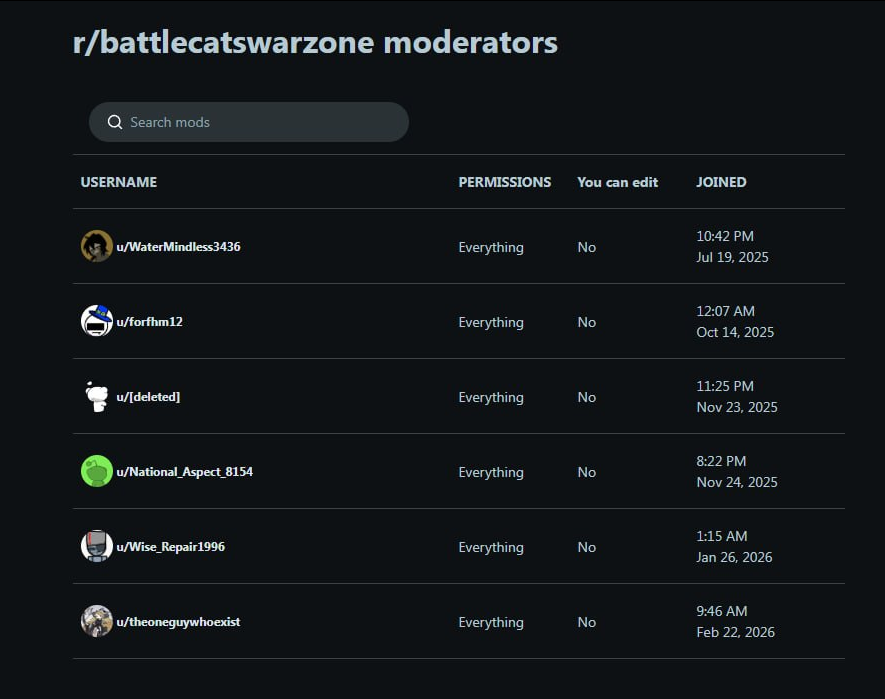Click the Oct 14, 2025 joined date
Image resolution: width=885 pixels, height=699 pixels.
click(x=735, y=333)
